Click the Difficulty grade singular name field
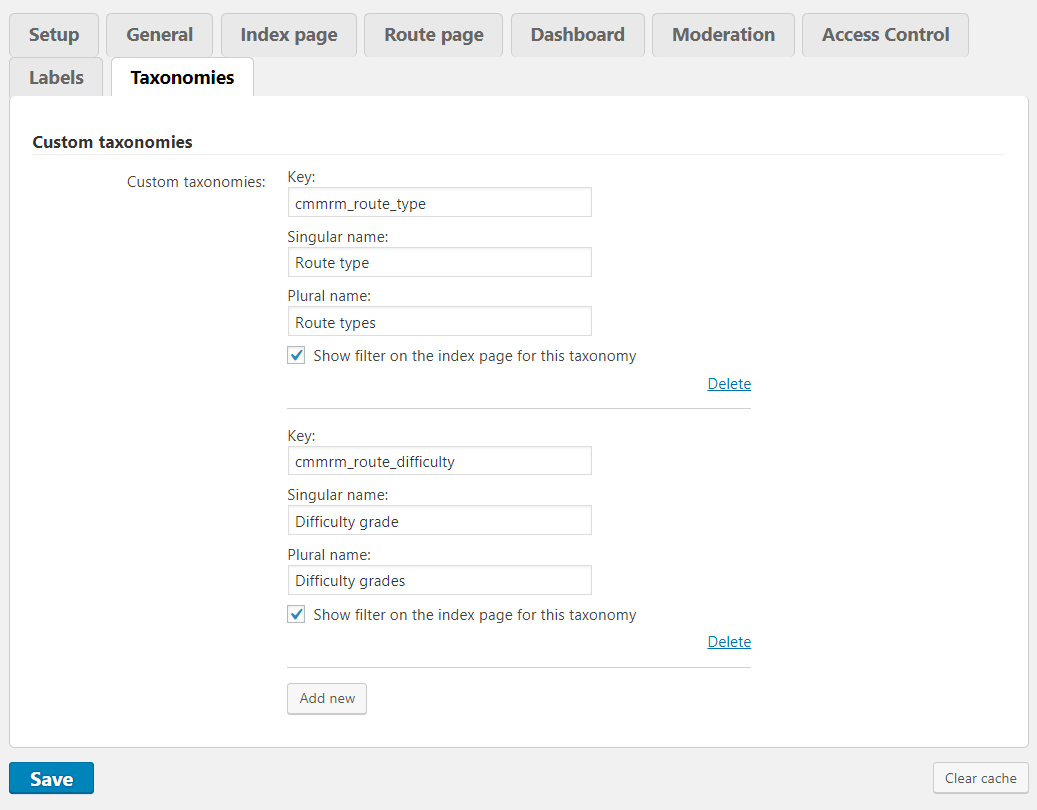Viewport: 1037px width, 810px height. [439, 521]
